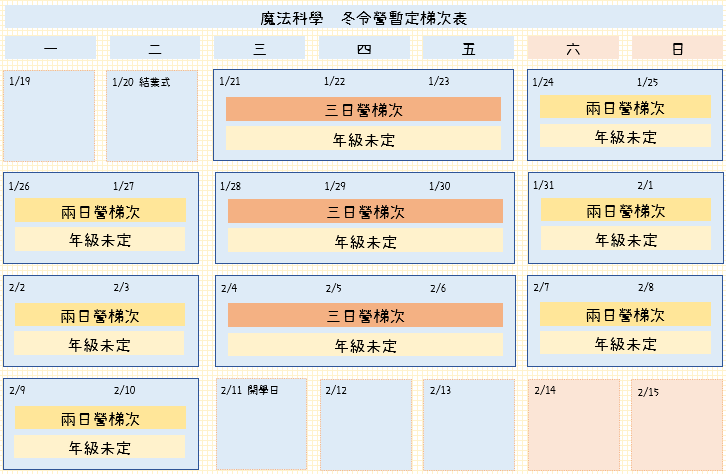Select 年級未定 bar under 2/9–2/10
Image resolution: width=726 pixels, height=474 pixels.
[x=100, y=446]
